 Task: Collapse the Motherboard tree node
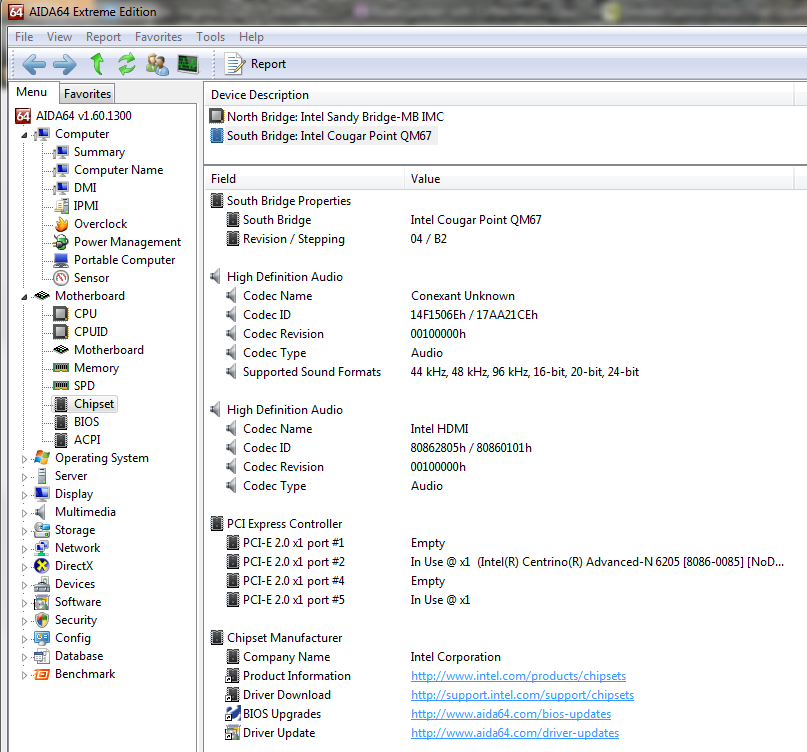[x=25, y=296]
